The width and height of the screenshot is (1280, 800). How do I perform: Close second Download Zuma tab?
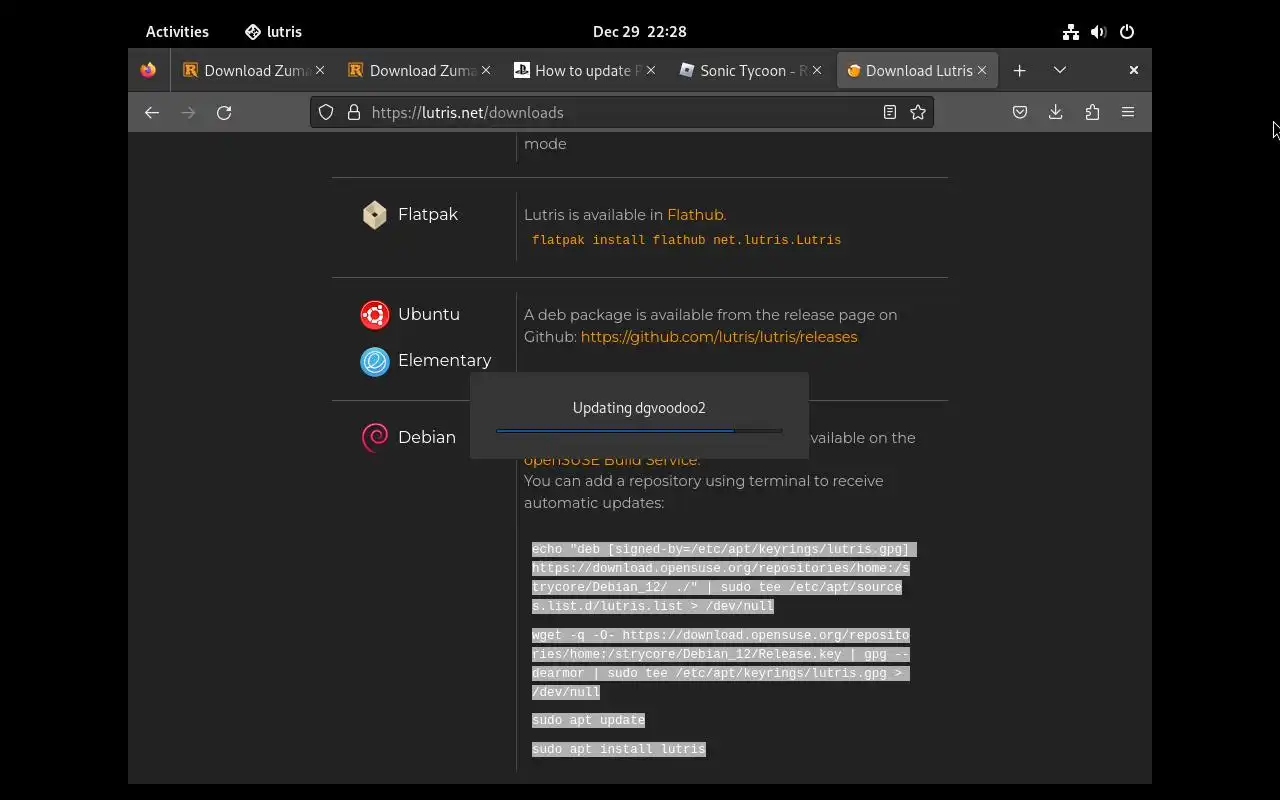(486, 70)
